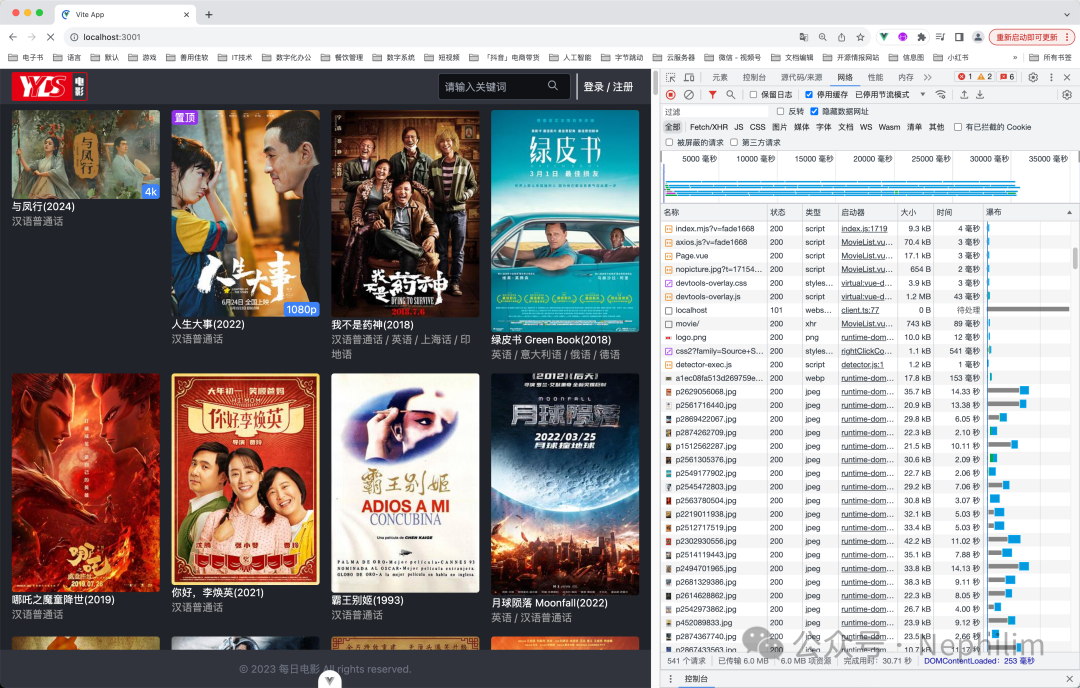Click the share page icon
The height and width of the screenshot is (688, 1080).
pos(841,37)
